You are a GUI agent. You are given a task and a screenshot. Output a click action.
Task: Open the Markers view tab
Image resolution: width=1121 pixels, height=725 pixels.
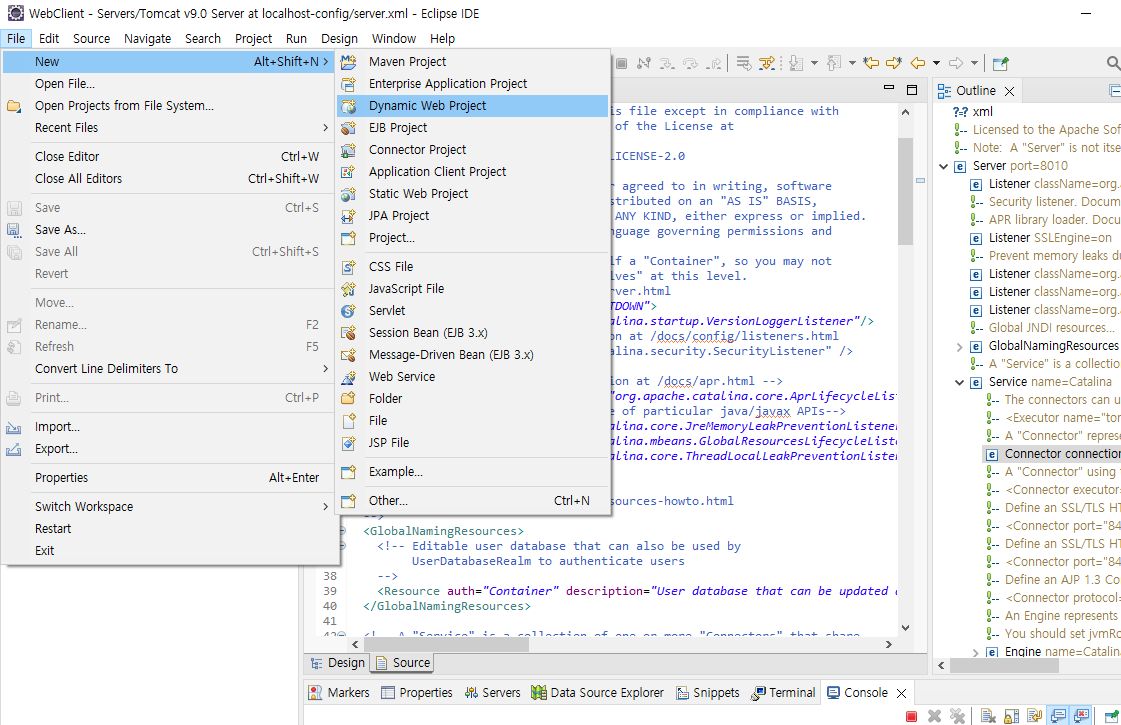point(339,693)
